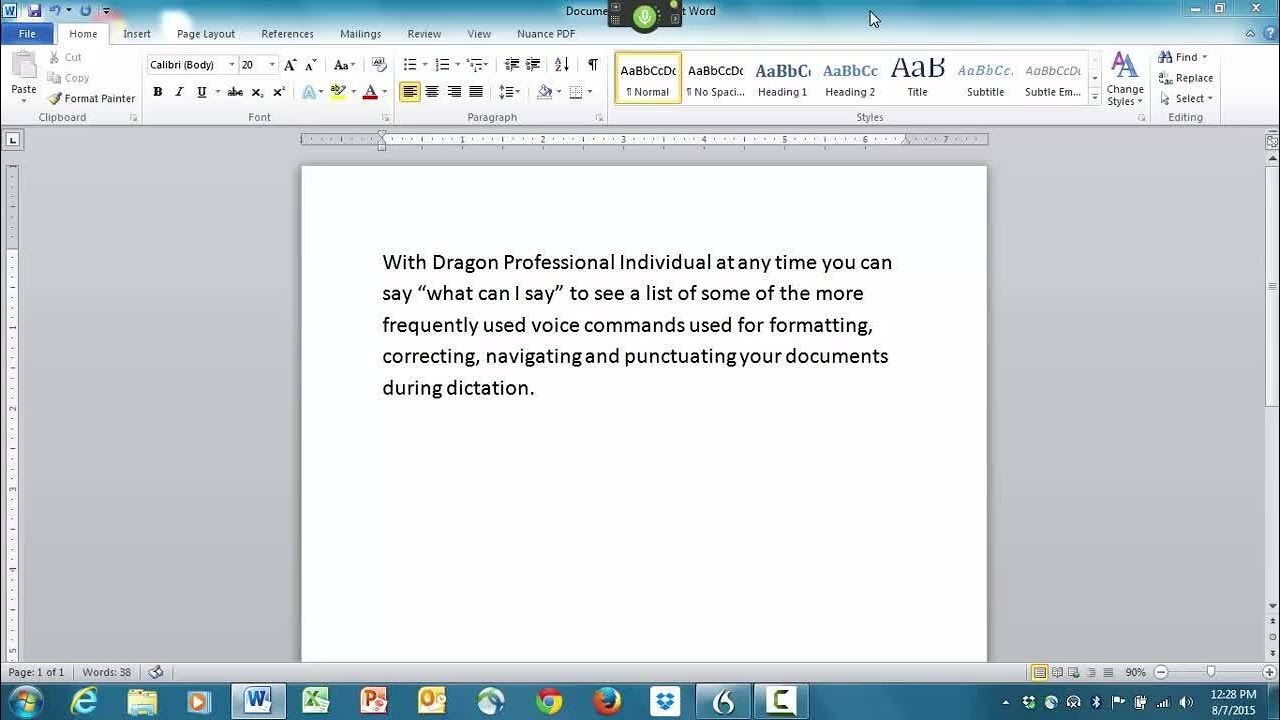Justify the paragraph text
The height and width of the screenshot is (720, 1280).
click(x=476, y=92)
